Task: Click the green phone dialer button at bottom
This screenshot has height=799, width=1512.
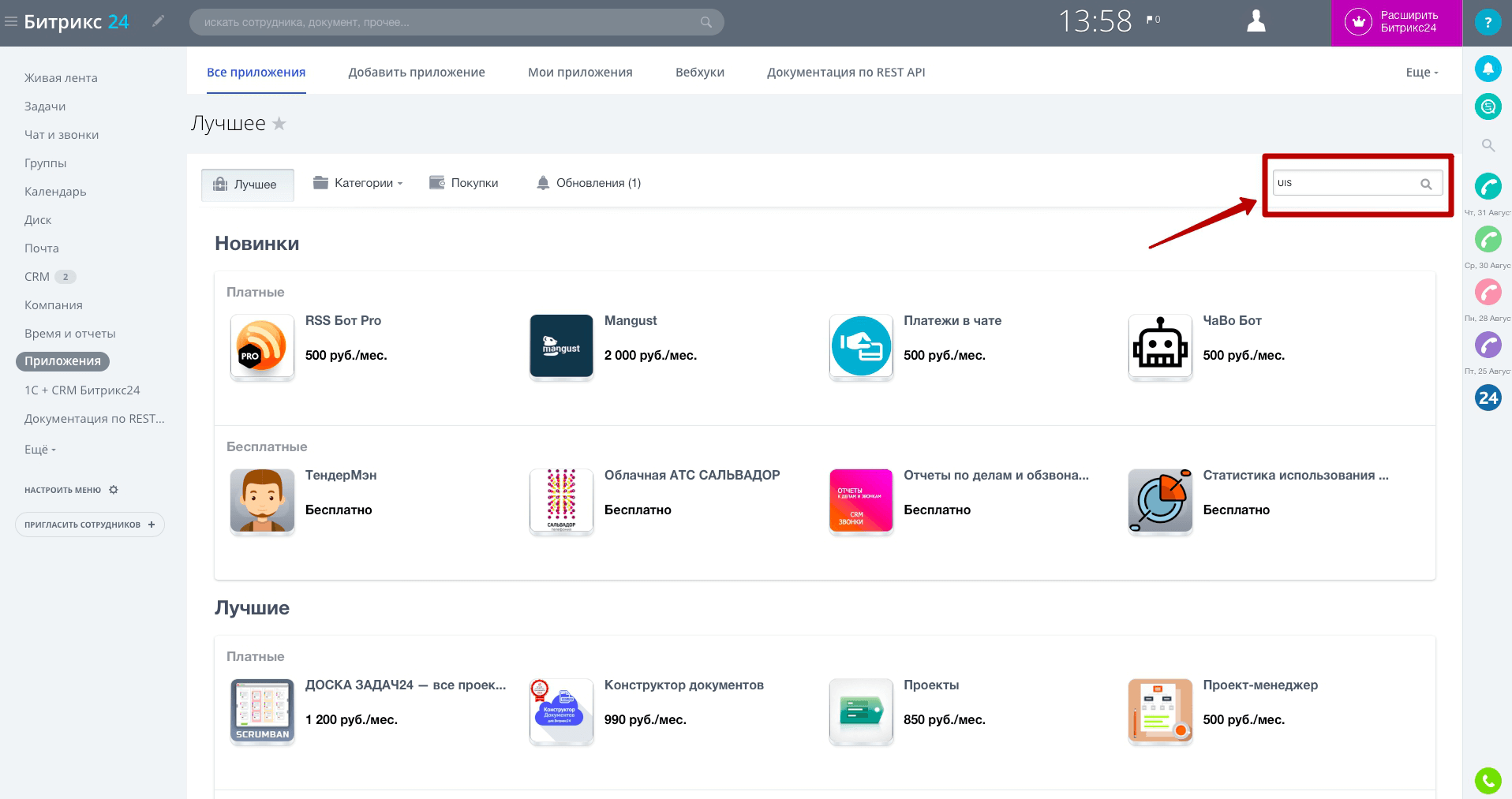Action: coord(1488,781)
